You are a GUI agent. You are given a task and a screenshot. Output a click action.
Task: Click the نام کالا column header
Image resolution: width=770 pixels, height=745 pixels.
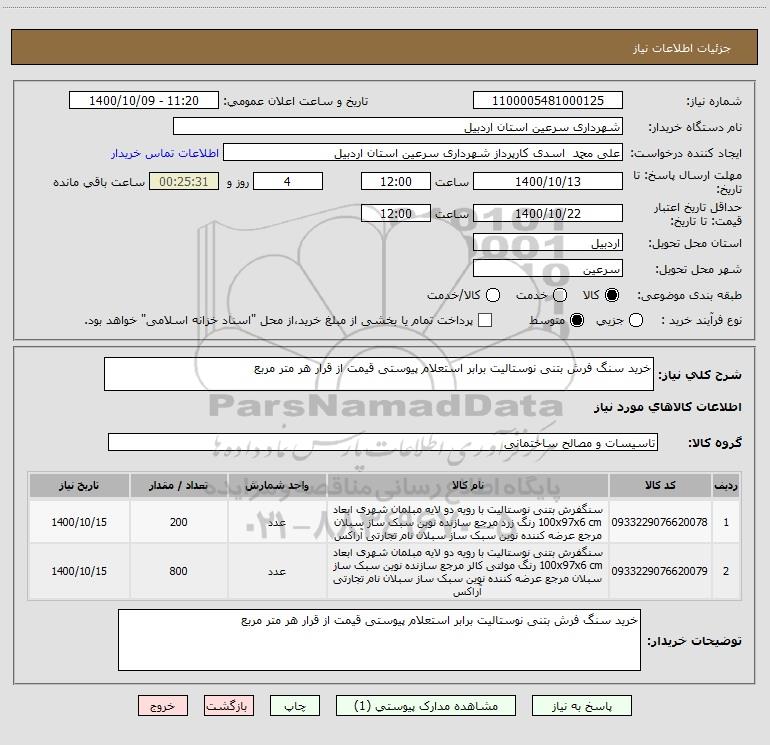pos(468,485)
